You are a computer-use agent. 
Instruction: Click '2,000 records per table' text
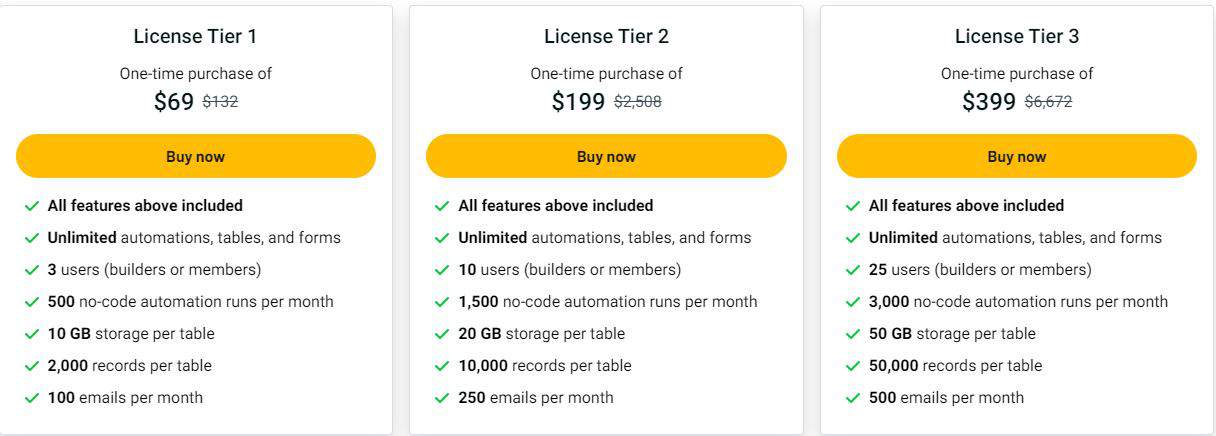point(130,366)
